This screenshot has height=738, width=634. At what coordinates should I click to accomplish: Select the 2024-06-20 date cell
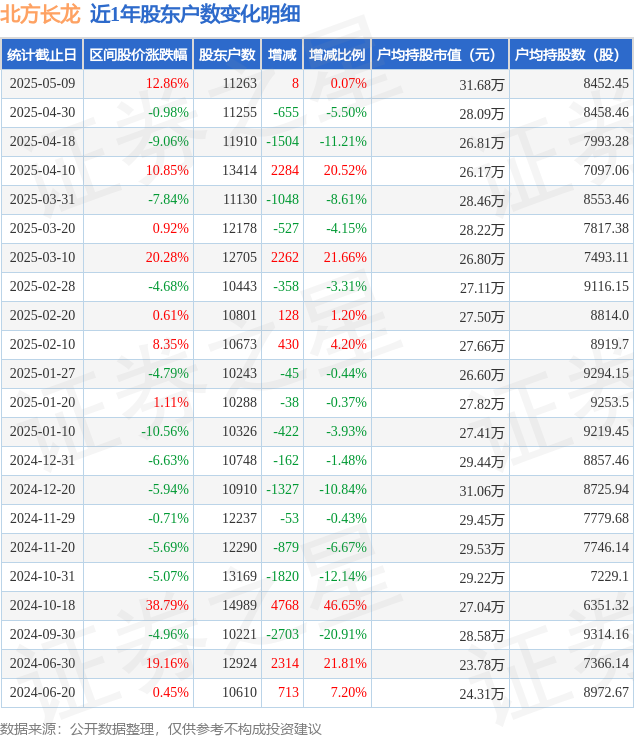pos(42,692)
